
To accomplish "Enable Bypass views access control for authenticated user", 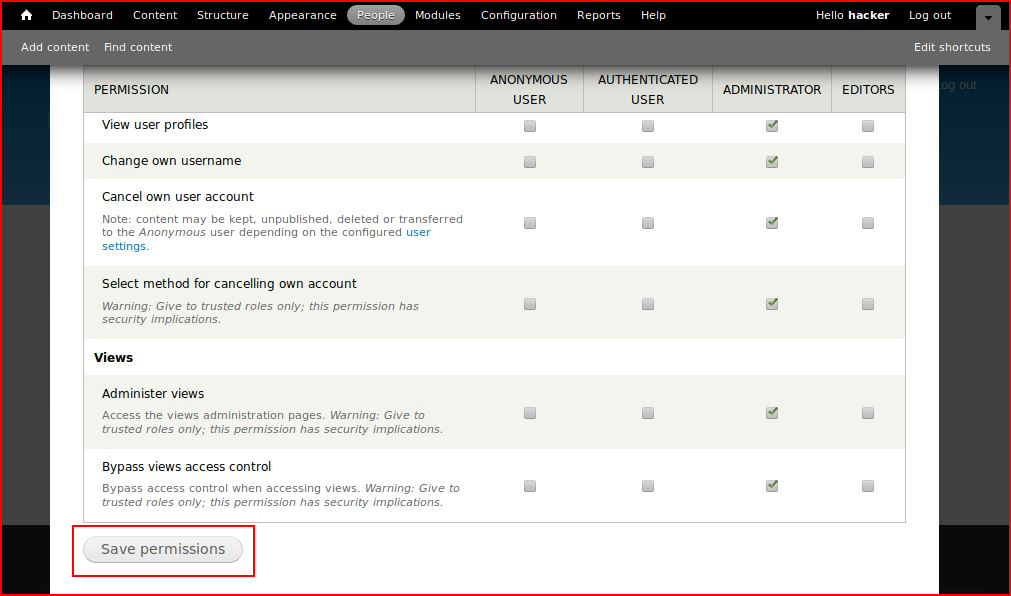I will coord(648,486).
